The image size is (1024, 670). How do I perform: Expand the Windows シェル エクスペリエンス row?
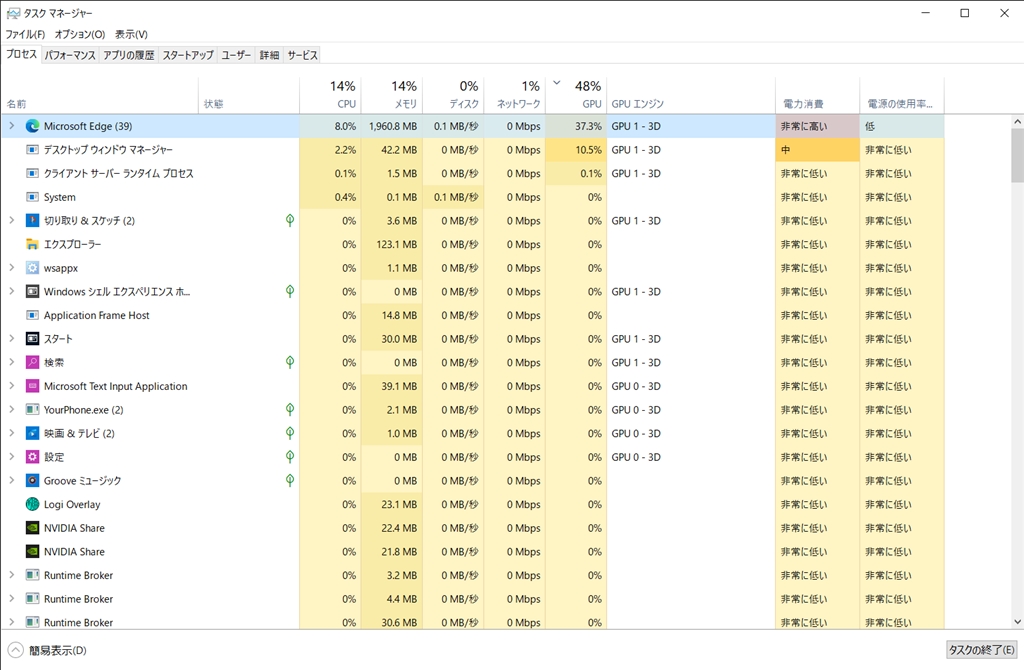click(11, 291)
